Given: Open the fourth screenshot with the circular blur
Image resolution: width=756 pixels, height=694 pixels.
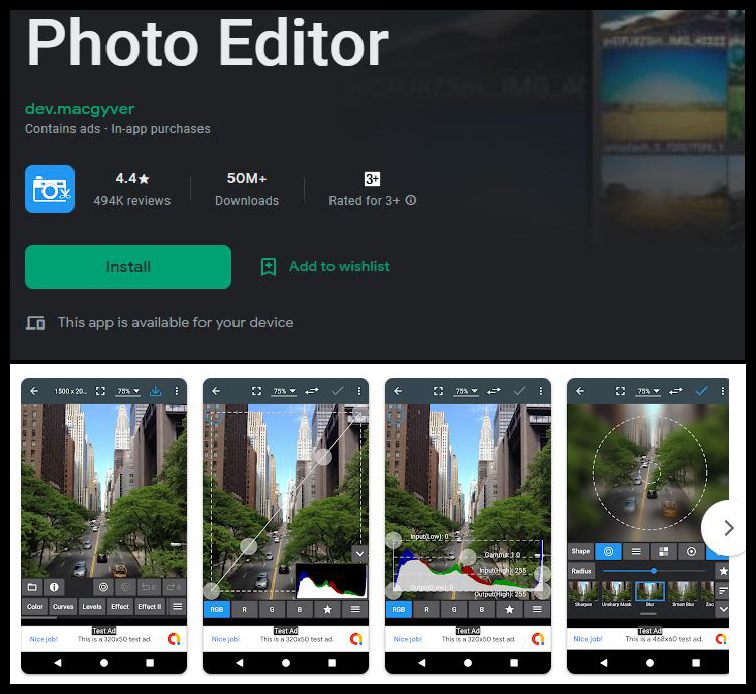Looking at the screenshot, I should (x=648, y=526).
